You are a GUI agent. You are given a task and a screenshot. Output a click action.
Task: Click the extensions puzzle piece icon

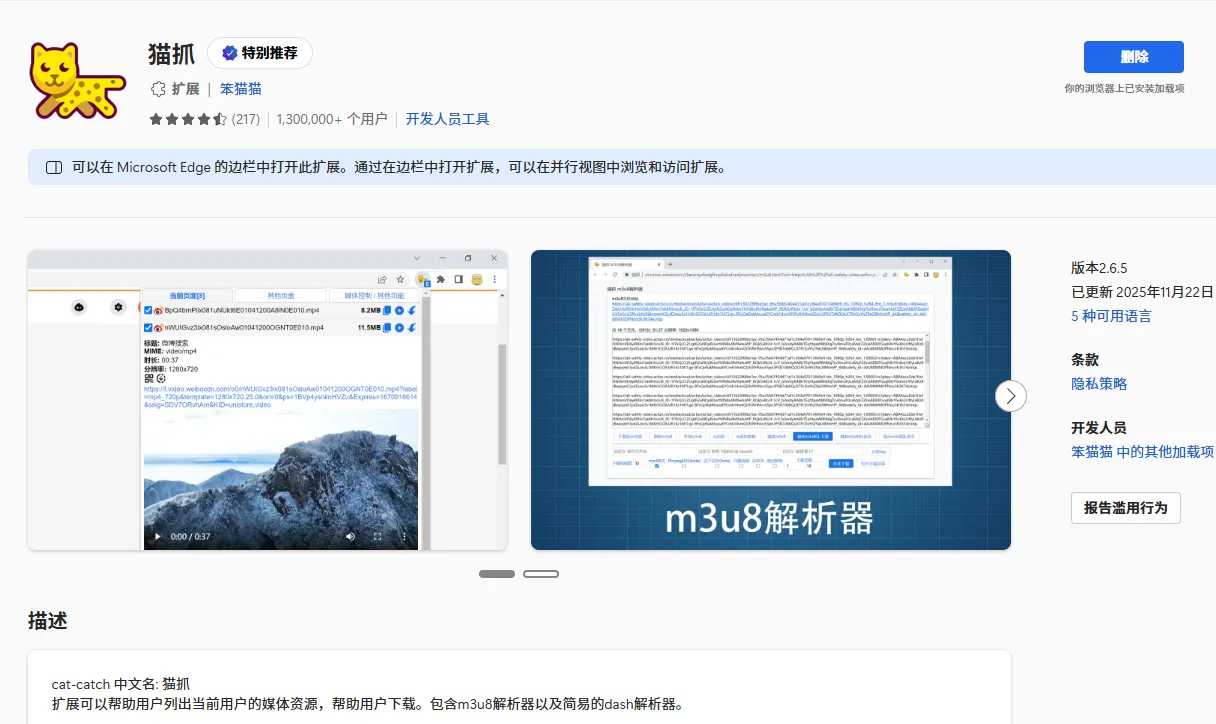[441, 279]
